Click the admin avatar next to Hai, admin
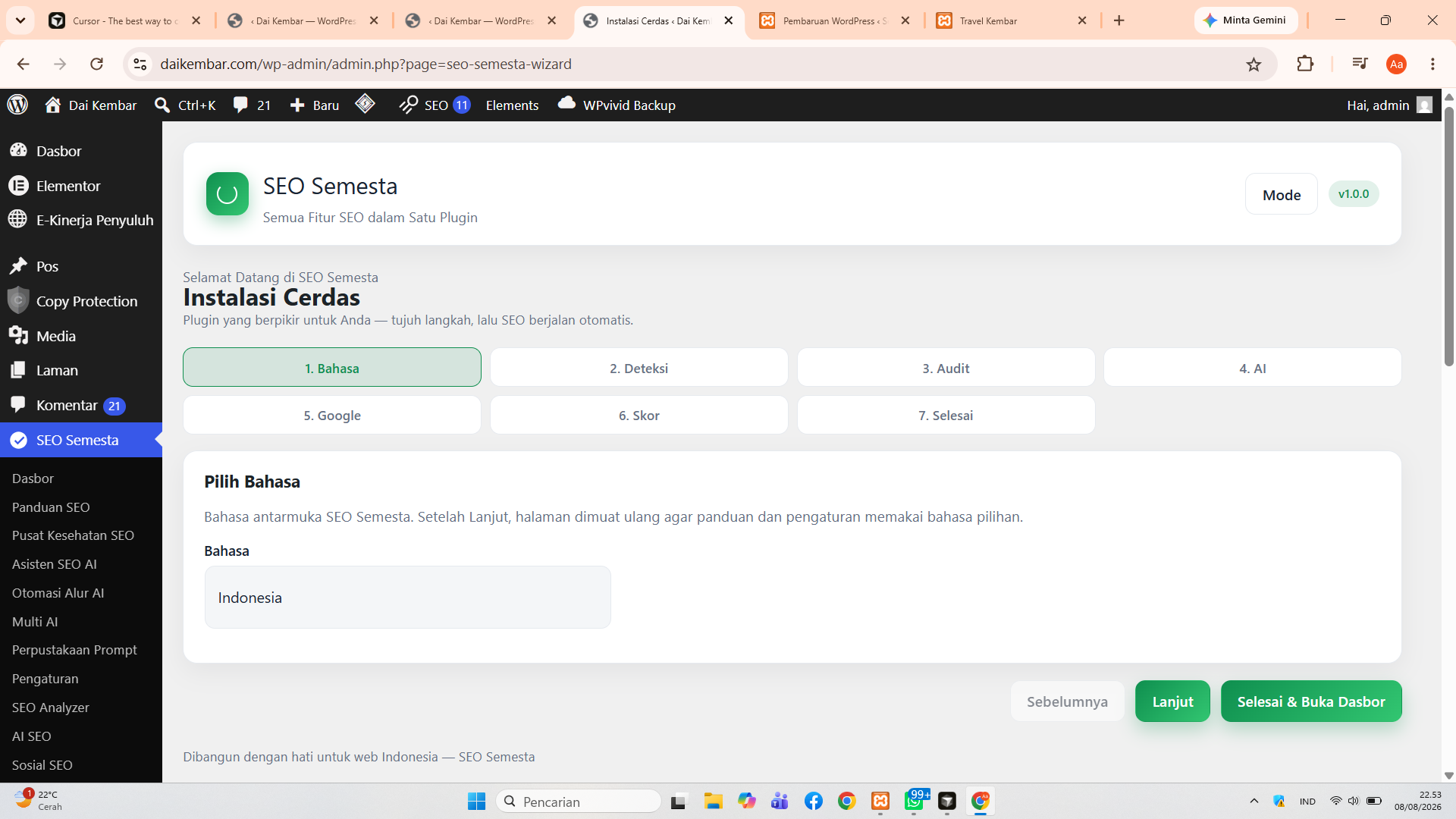Viewport: 1456px width, 819px height. [1425, 105]
